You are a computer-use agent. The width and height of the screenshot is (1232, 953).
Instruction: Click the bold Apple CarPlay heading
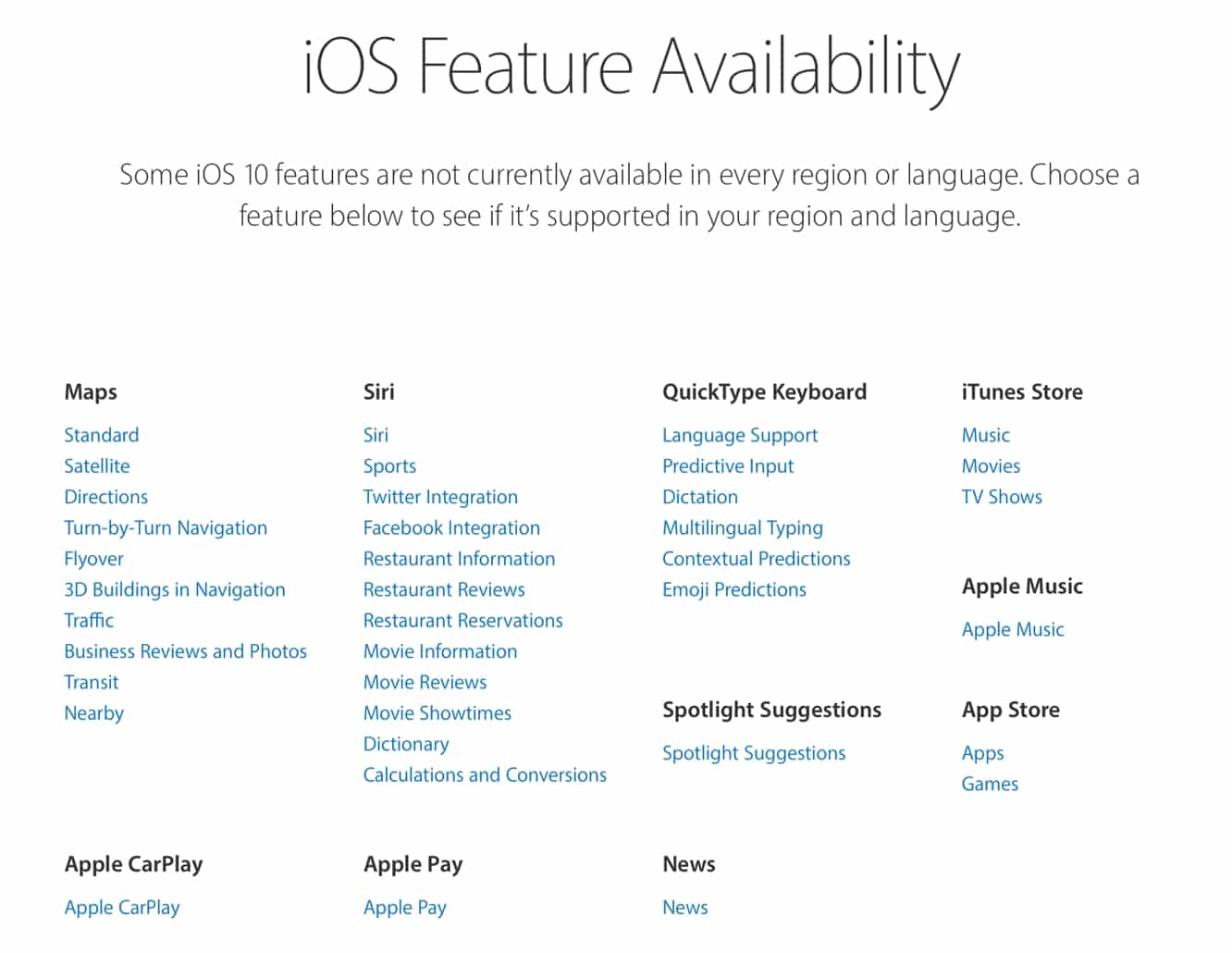pyautogui.click(x=133, y=865)
